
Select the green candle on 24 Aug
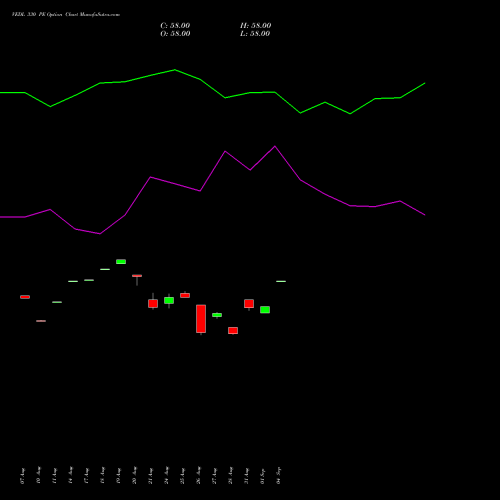tap(169, 300)
